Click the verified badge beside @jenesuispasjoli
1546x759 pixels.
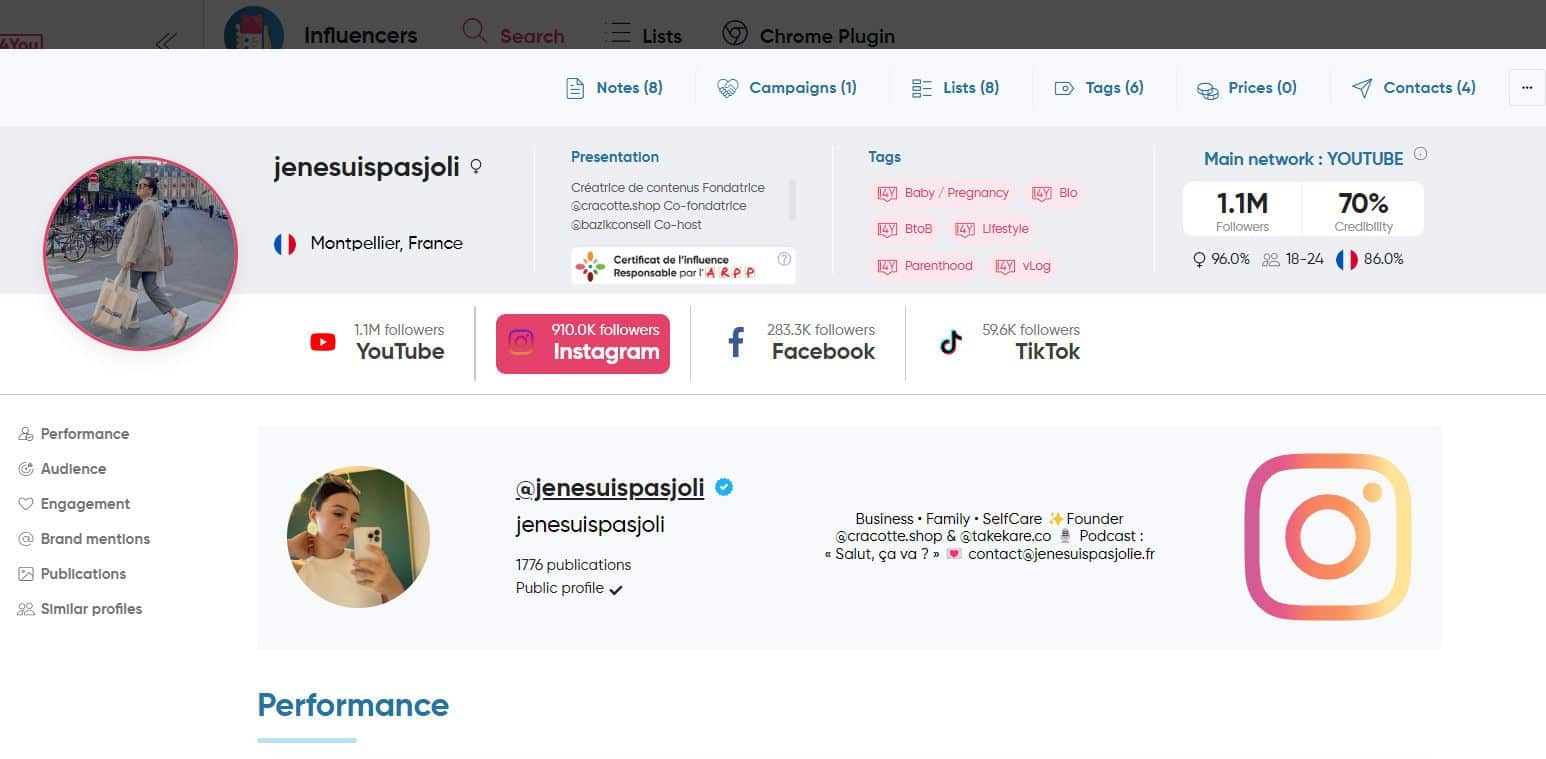click(723, 487)
